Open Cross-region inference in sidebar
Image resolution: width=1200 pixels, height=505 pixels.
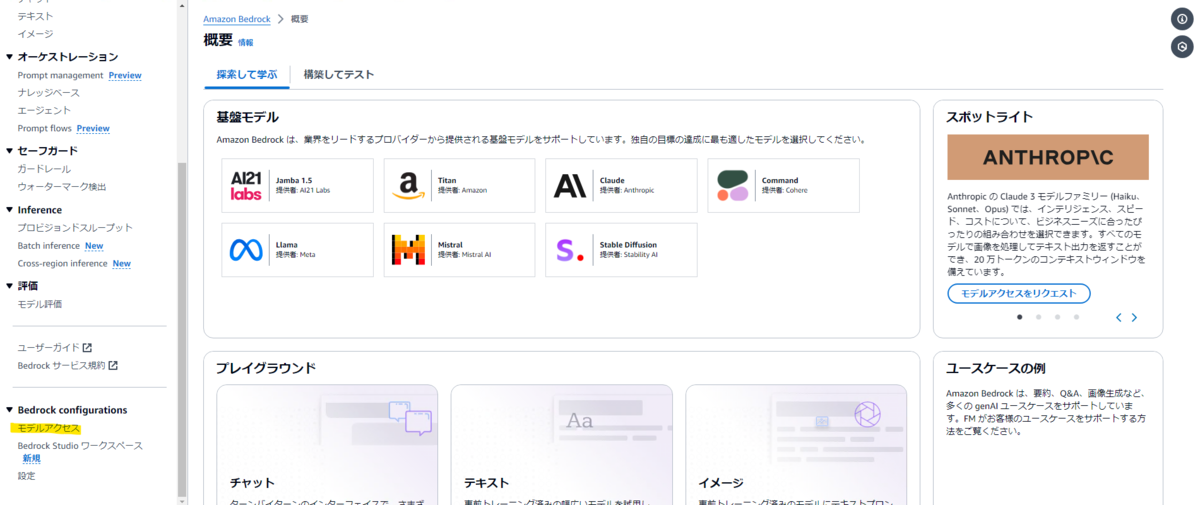click(62, 263)
